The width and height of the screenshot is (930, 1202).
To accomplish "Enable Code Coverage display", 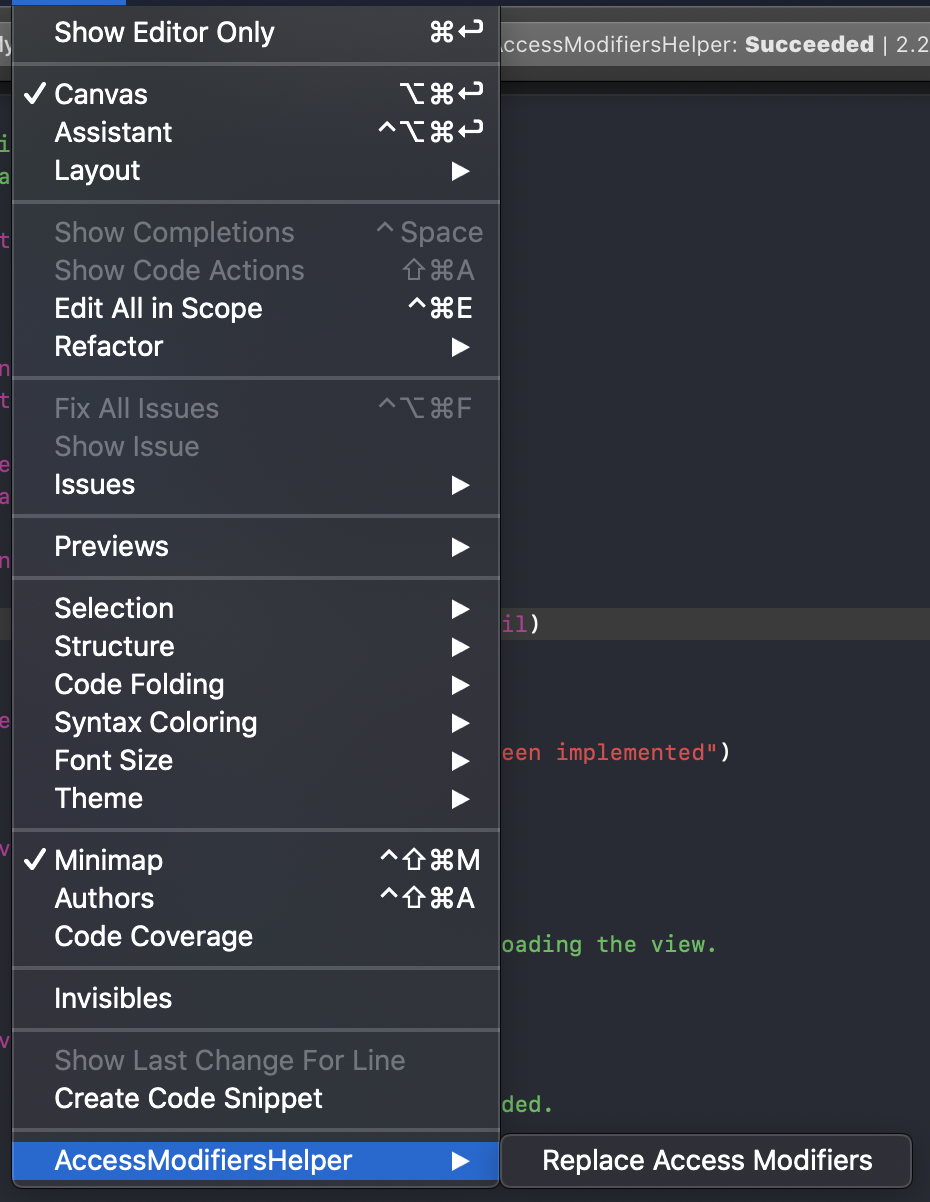I will (153, 936).
